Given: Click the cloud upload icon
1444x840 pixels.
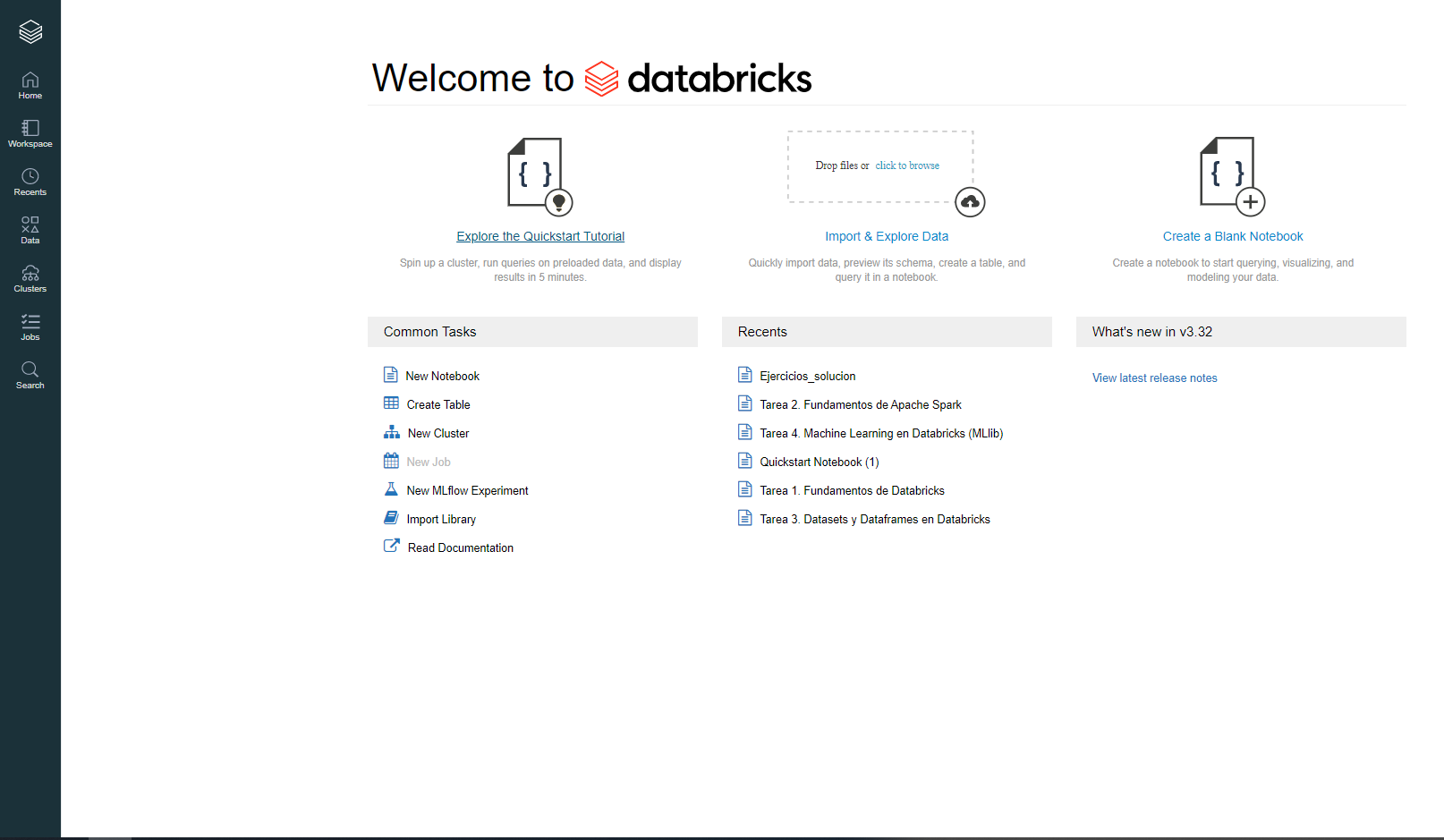Looking at the screenshot, I should 970,202.
